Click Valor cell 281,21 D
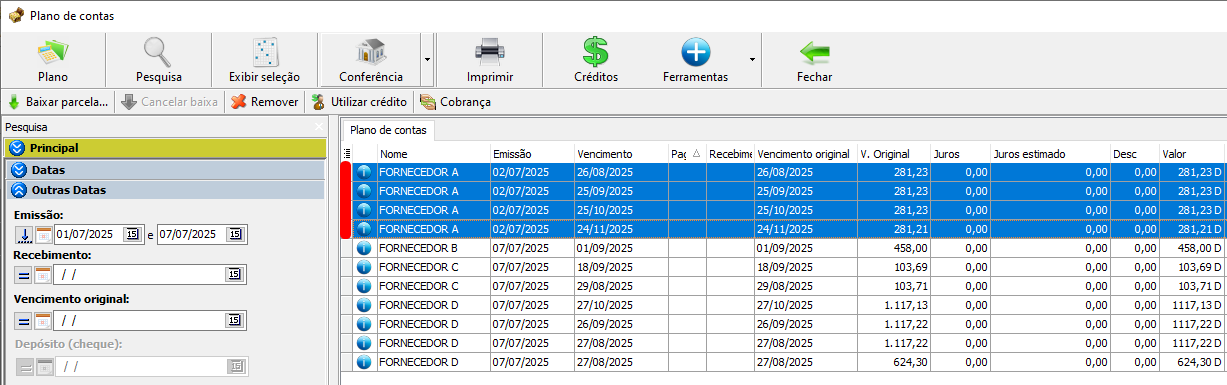1227x385 pixels. click(1193, 229)
